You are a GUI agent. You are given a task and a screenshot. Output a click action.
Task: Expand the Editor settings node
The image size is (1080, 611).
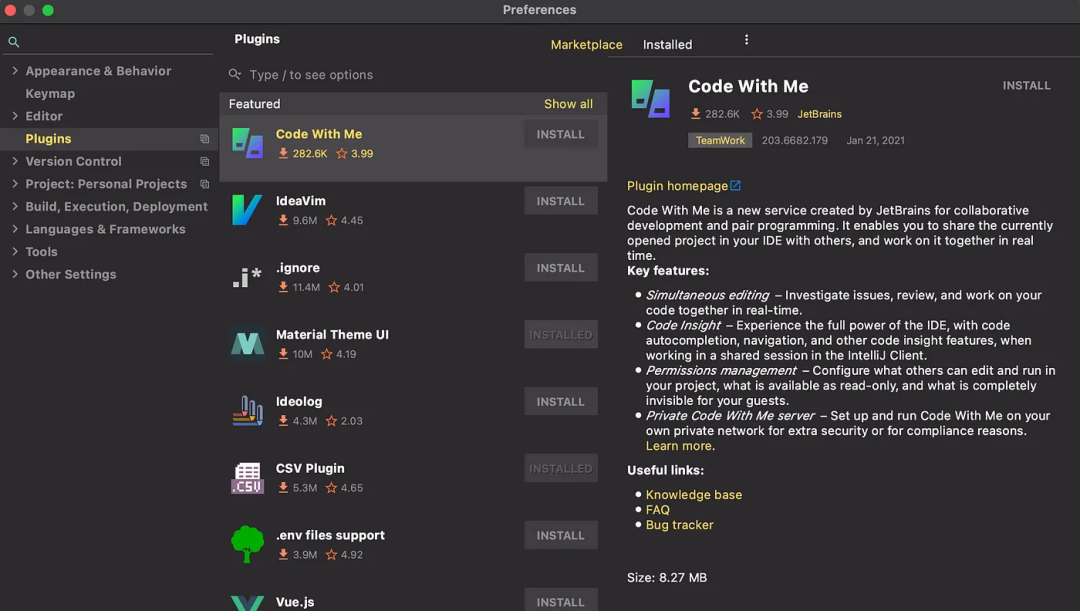tap(15, 116)
